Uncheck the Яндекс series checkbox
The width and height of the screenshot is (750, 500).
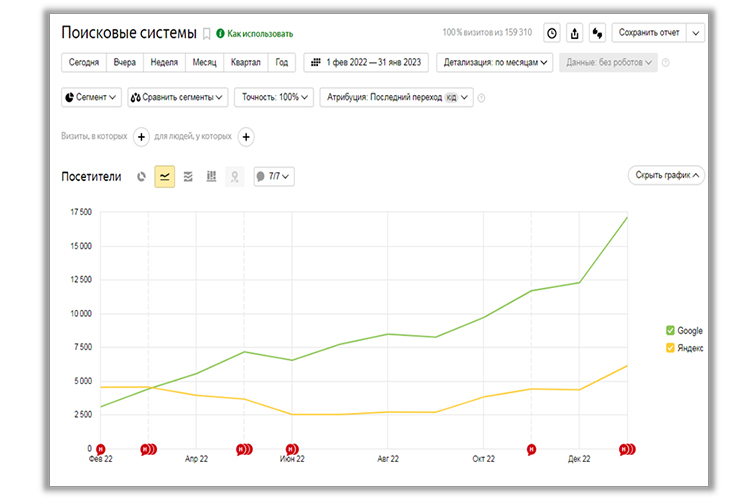click(x=670, y=348)
